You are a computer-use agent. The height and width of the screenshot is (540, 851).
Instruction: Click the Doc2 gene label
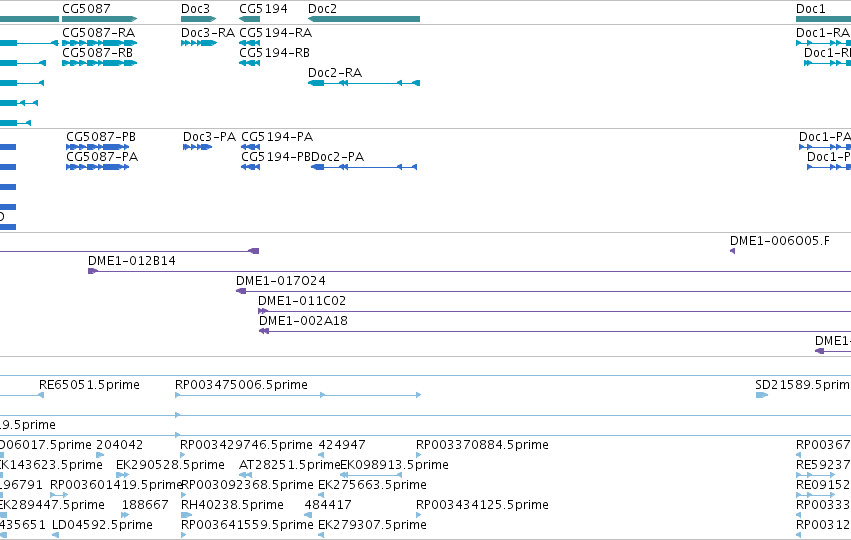coord(322,9)
